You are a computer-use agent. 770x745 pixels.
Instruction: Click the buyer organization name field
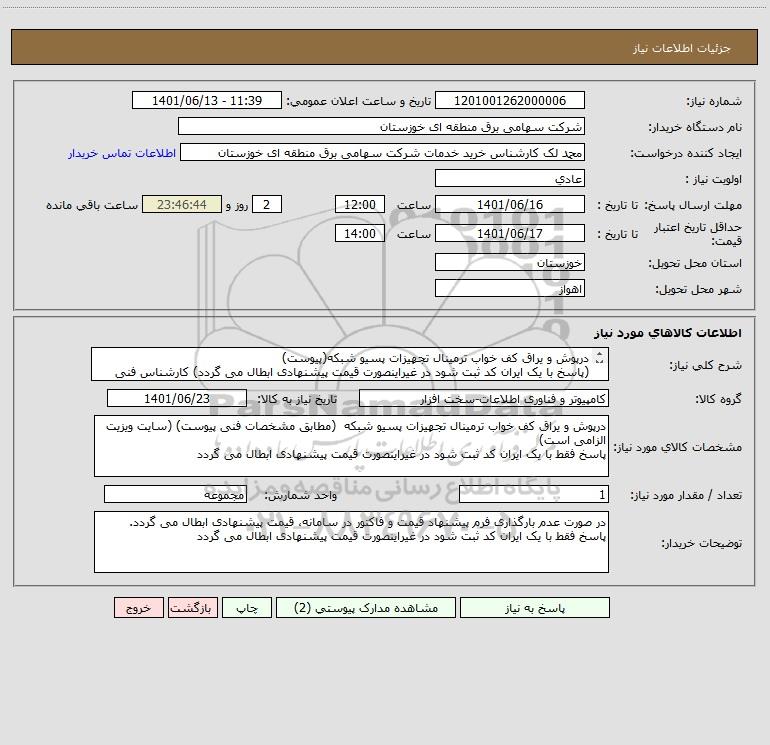(381, 126)
